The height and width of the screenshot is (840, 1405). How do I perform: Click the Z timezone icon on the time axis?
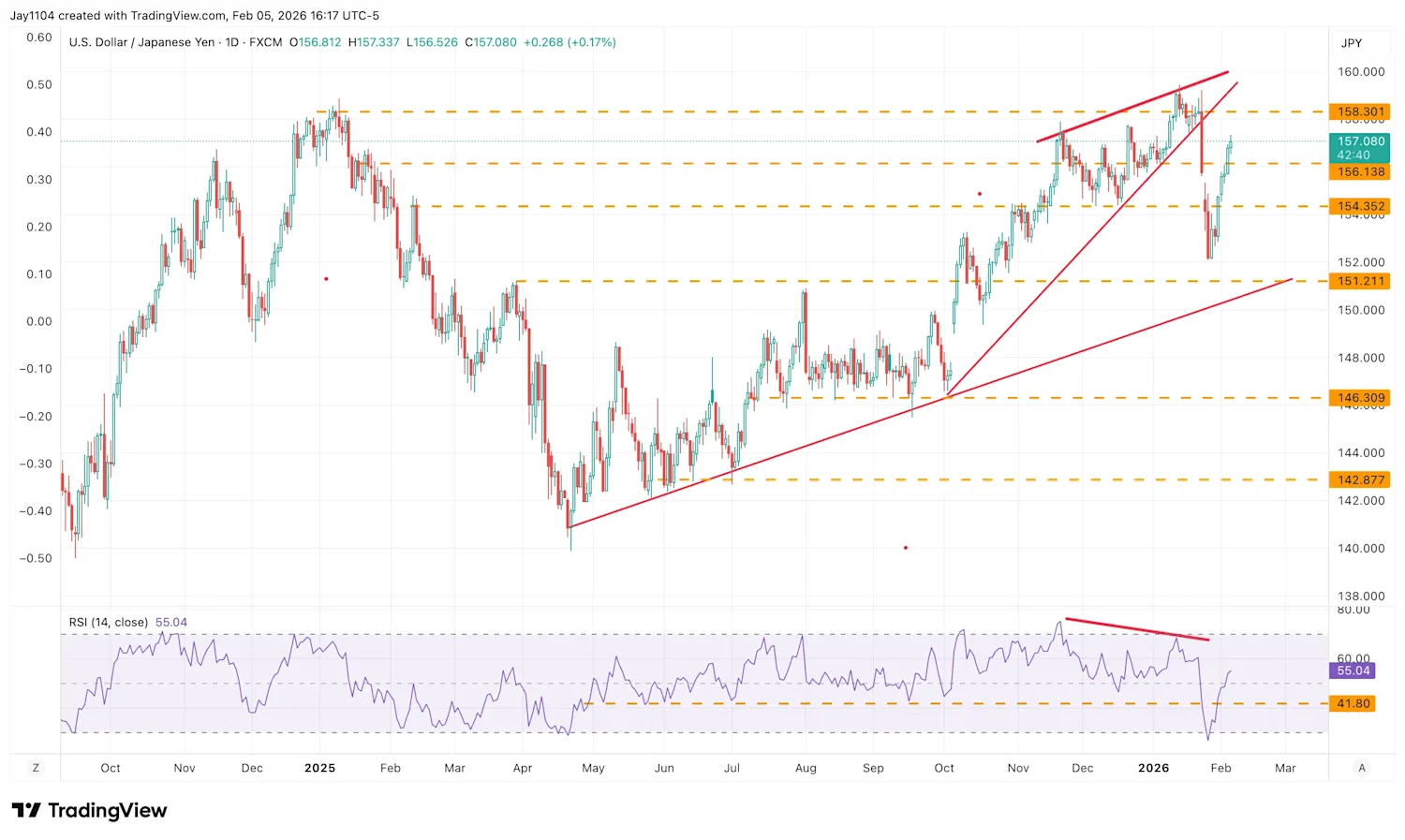click(x=35, y=767)
